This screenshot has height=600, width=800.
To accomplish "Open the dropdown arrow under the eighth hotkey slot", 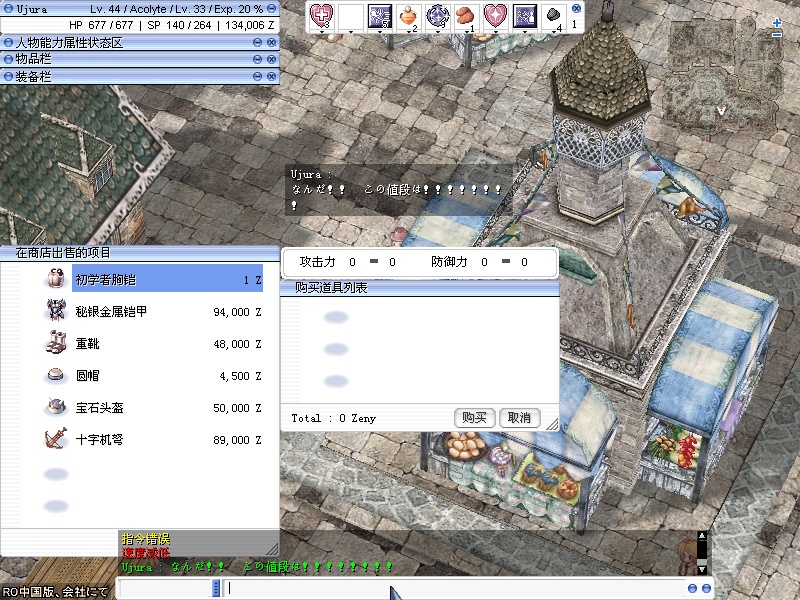I will (525, 32).
